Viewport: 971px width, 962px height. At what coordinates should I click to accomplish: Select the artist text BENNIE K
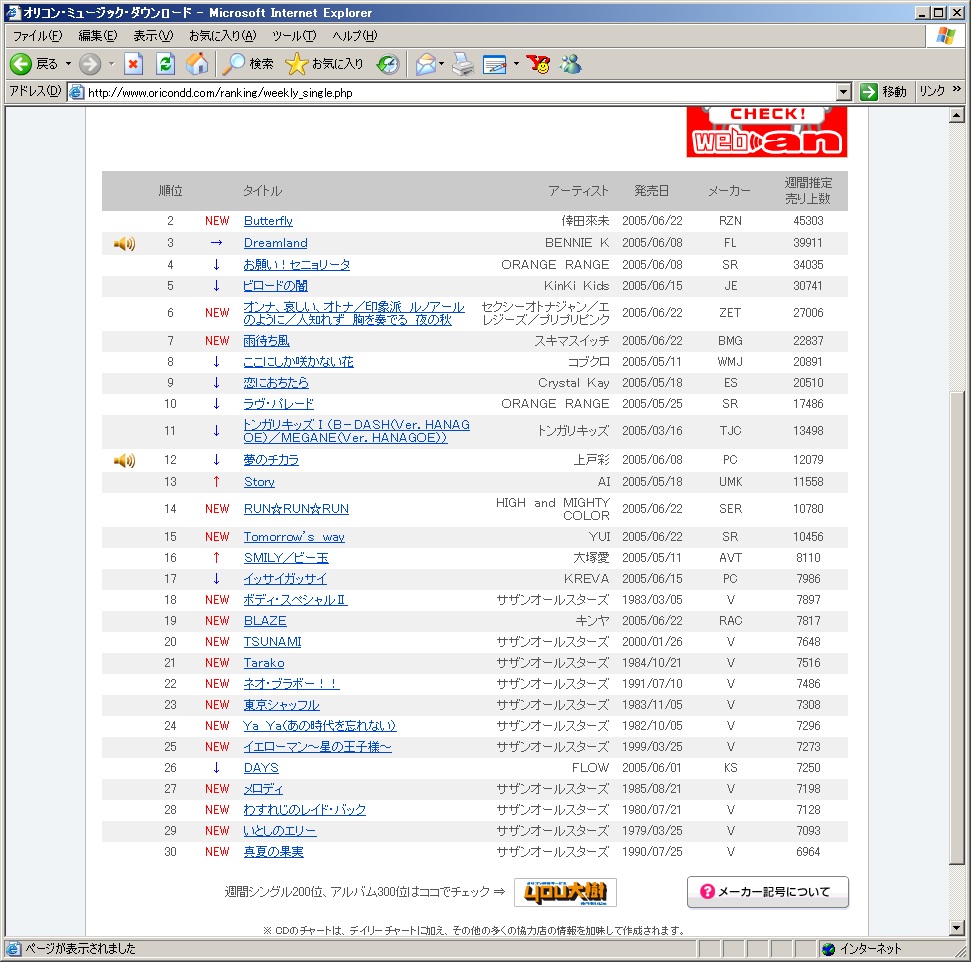tap(577, 243)
